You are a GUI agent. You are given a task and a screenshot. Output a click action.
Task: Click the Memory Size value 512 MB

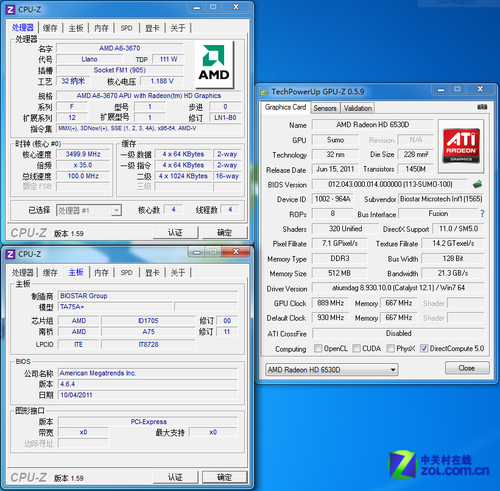click(339, 273)
